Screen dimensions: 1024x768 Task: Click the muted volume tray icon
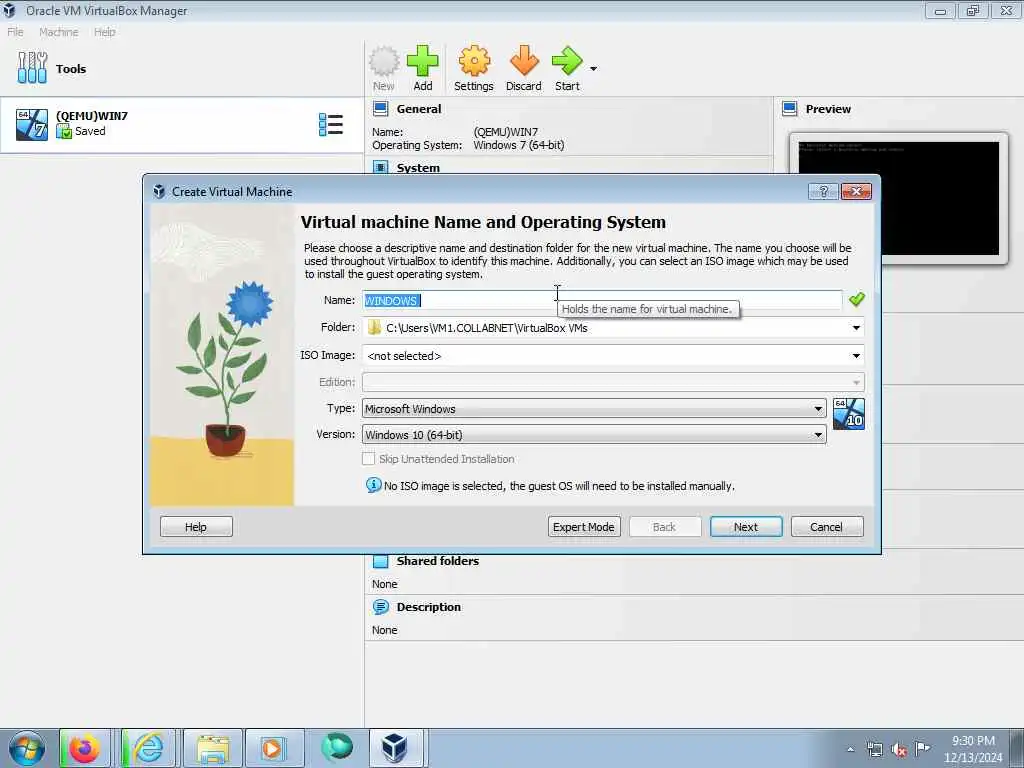click(x=899, y=750)
